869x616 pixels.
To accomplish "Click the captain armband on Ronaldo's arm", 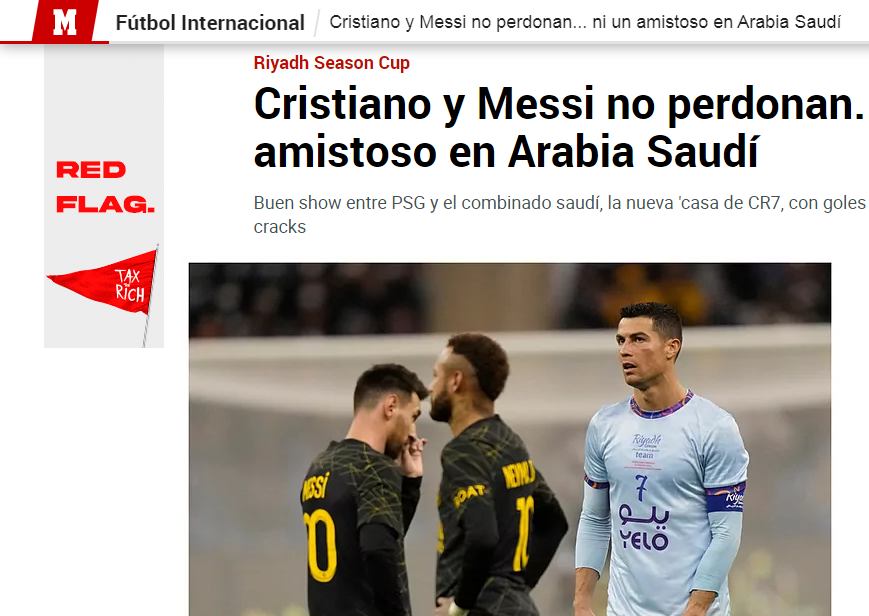I will tap(725, 498).
